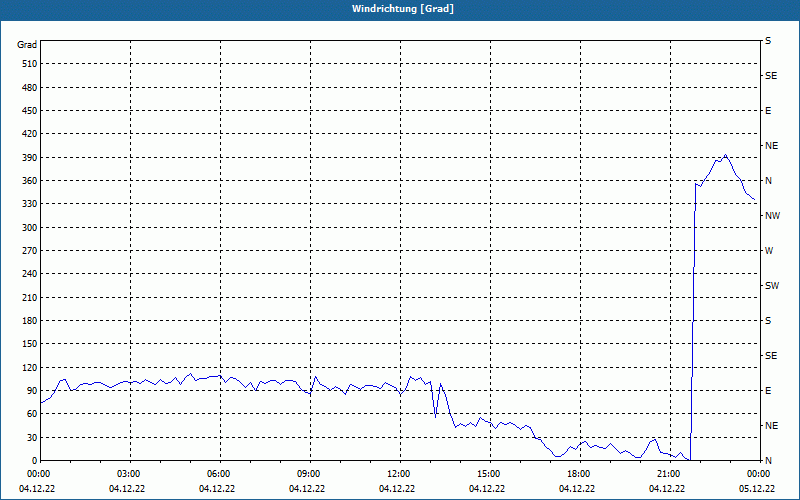Screen dimensions: 800x500
Task: Click the 270 y-axis tick label
Action: tap(30, 251)
